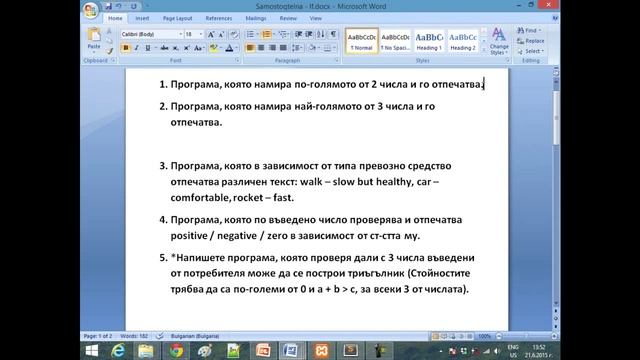Apply the Heading 1 style

point(429,41)
